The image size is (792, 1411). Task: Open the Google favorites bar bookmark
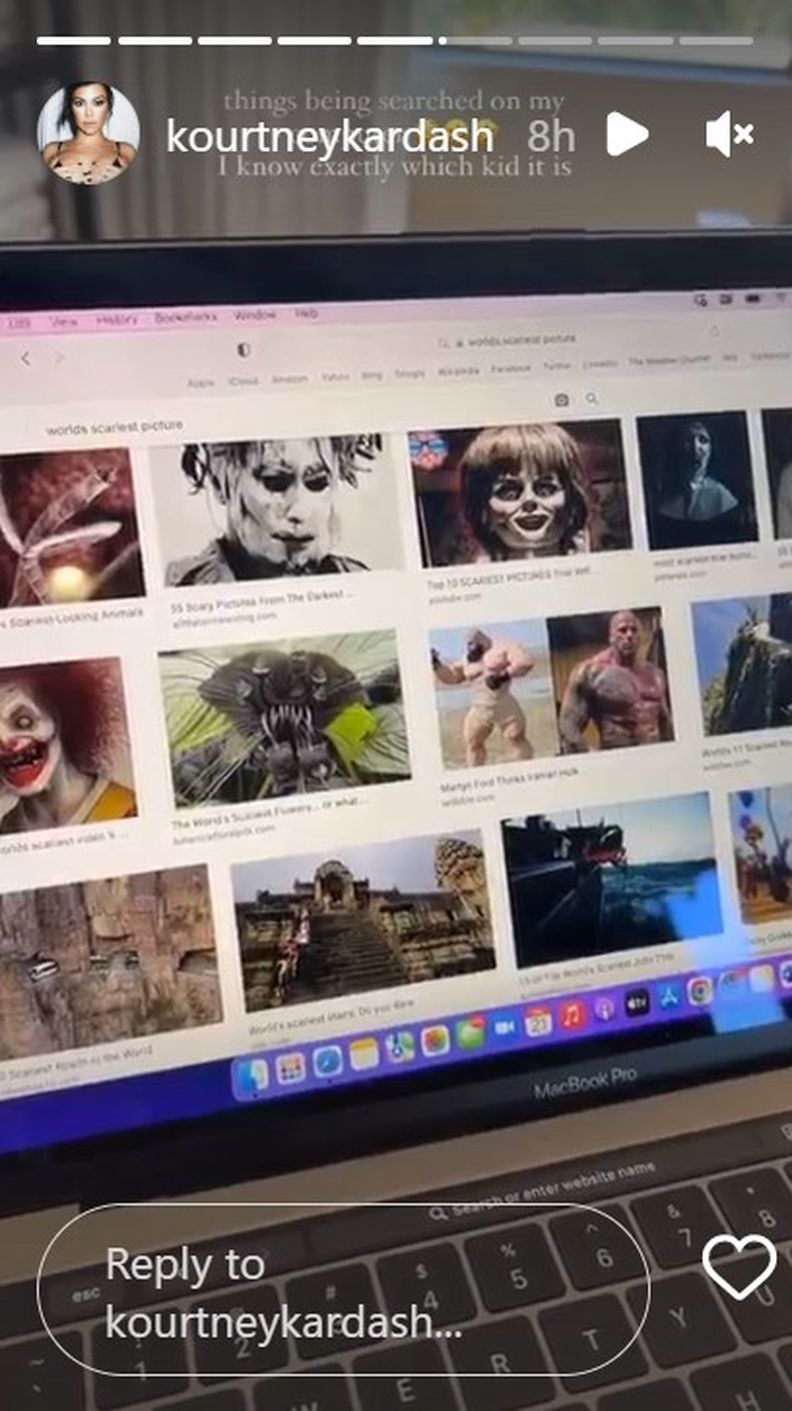[408, 373]
